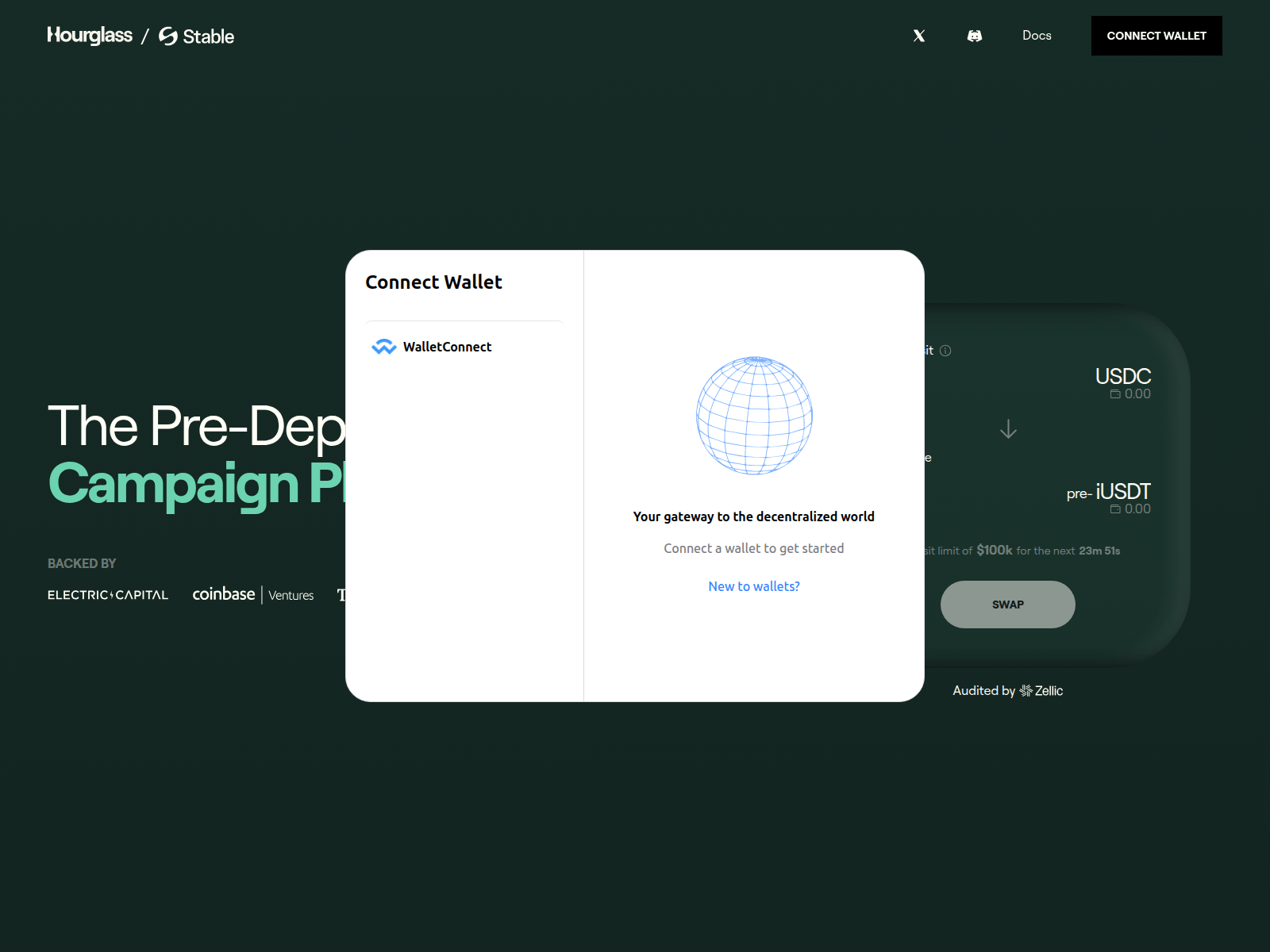This screenshot has height=952, width=1270.
Task: Select the USDC token label
Action: click(x=1123, y=376)
